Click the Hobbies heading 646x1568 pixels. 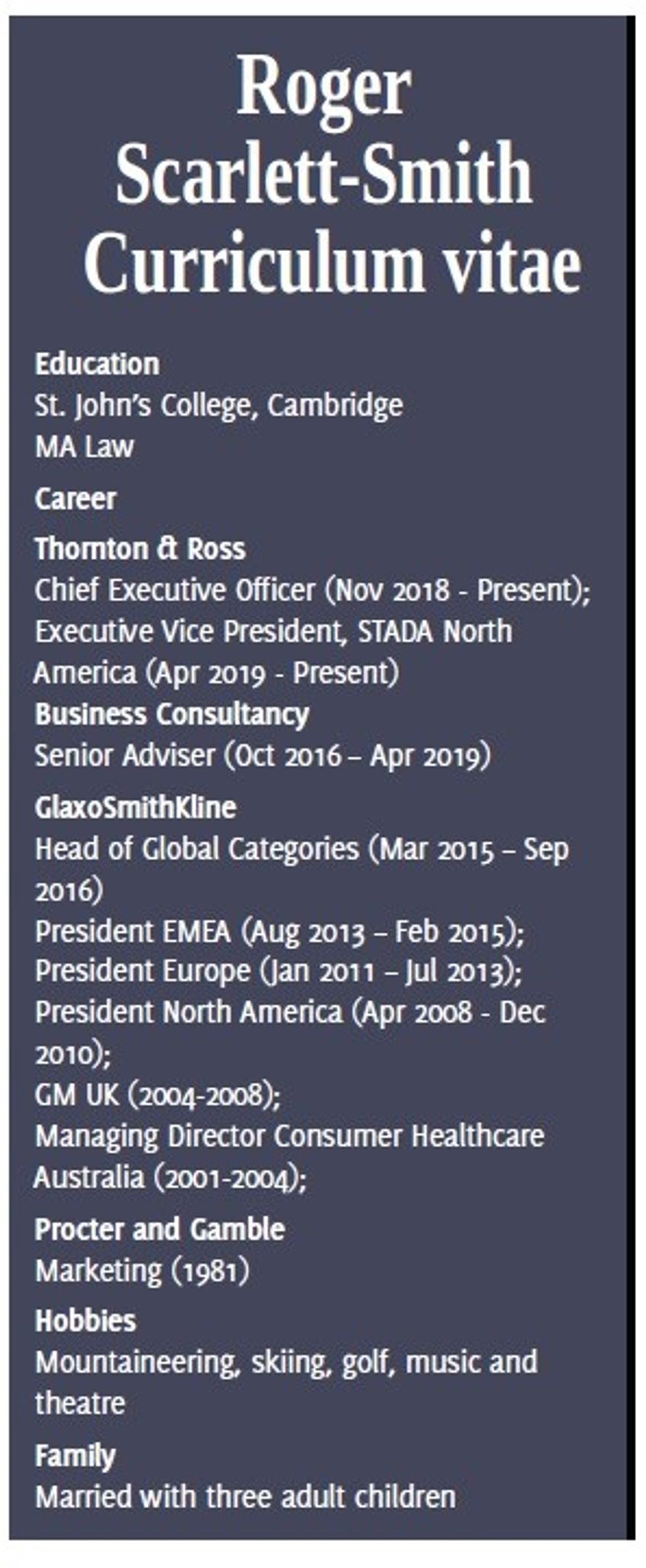point(85,1320)
